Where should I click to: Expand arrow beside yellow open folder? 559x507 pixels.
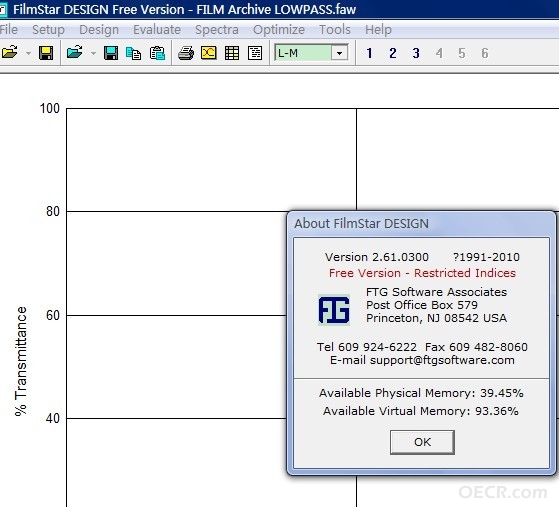(x=28, y=53)
